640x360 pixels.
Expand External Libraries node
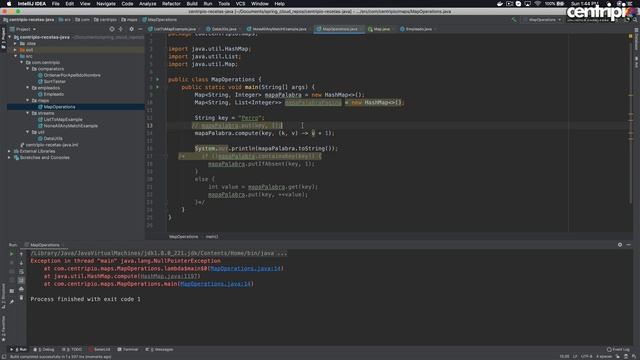click(x=9, y=151)
